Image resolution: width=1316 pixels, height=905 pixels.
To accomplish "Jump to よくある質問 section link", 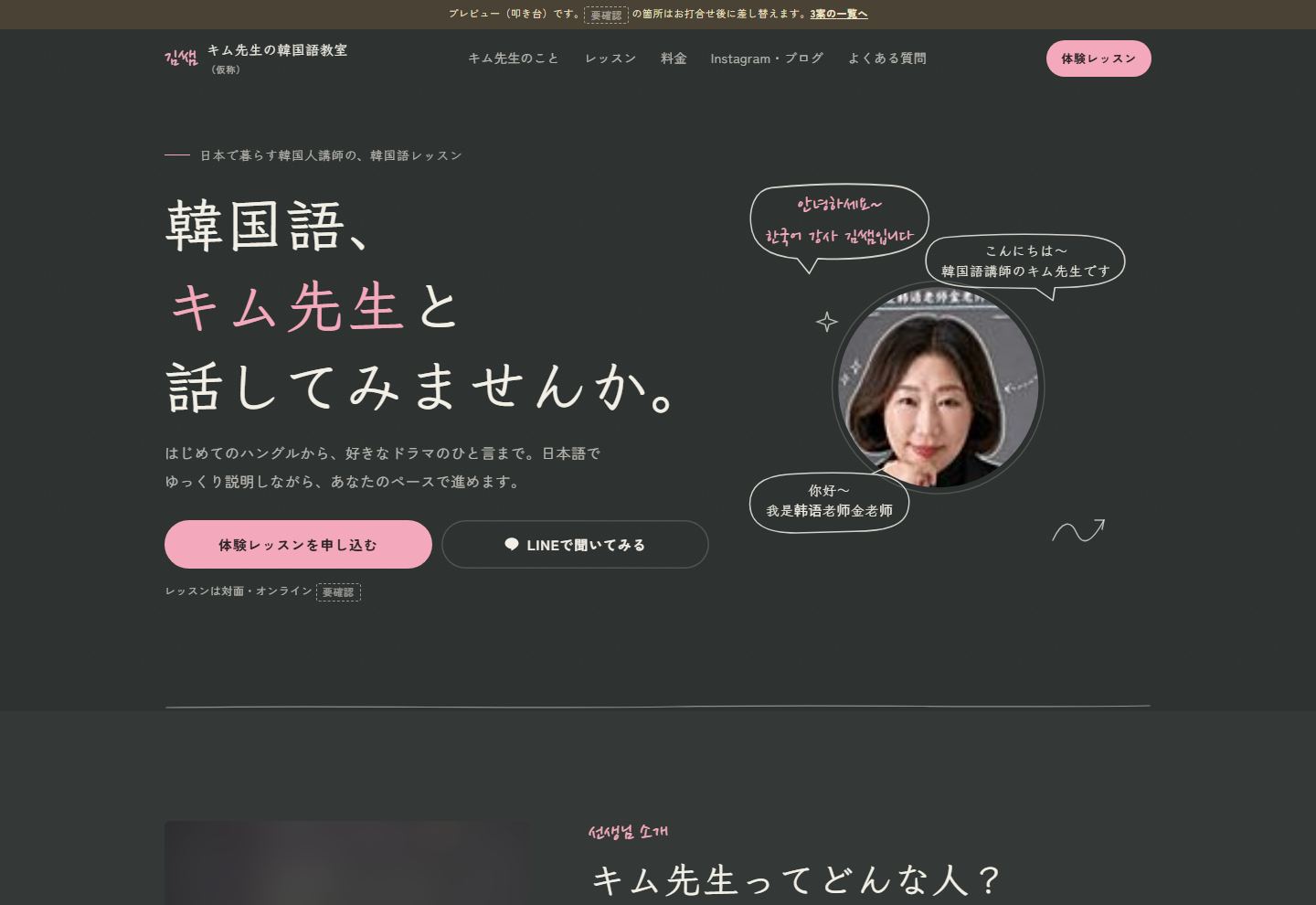I will (887, 59).
